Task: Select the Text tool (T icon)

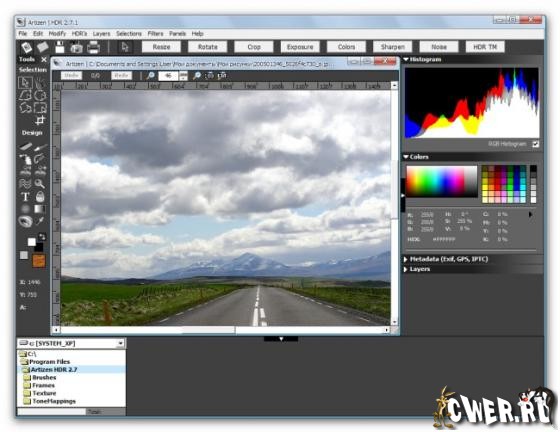Action: point(25,197)
